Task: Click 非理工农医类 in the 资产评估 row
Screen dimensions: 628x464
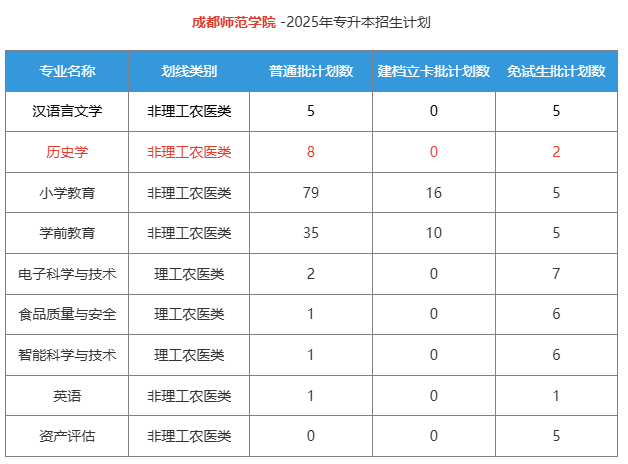Action: [189, 436]
